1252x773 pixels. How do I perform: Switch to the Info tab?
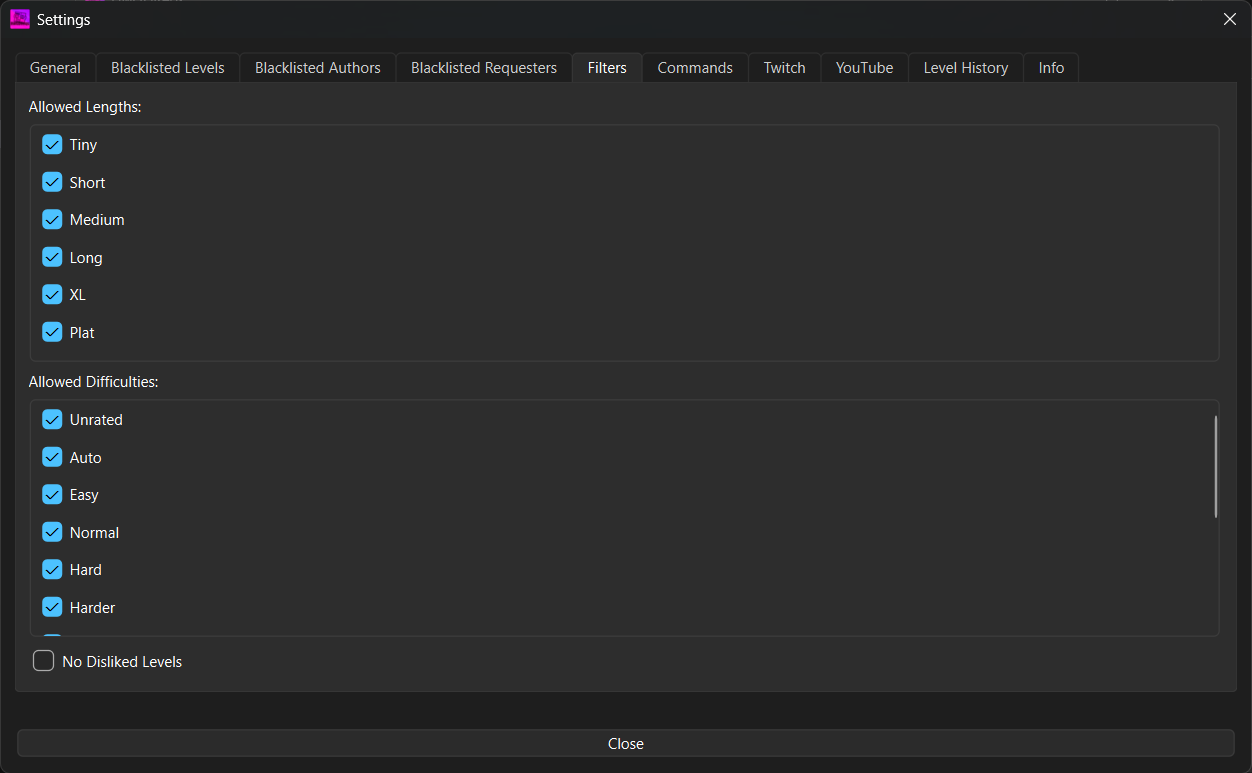coord(1051,68)
